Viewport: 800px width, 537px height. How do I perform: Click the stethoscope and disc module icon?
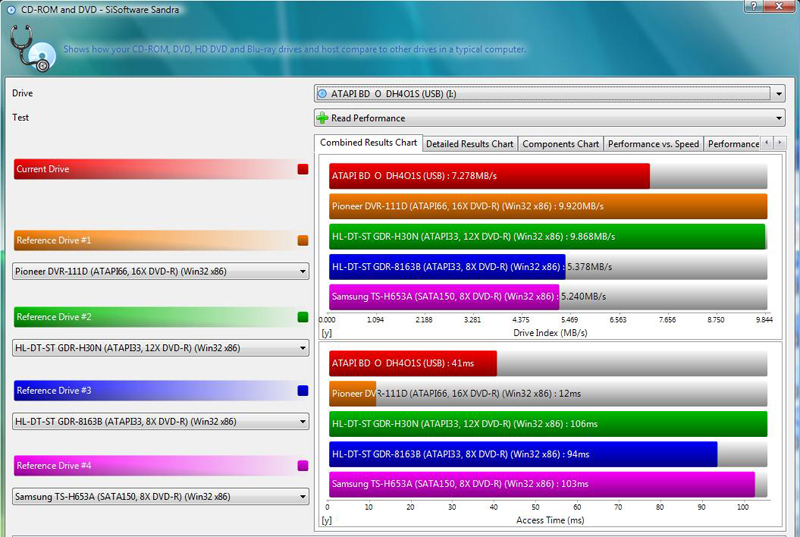[x=32, y=49]
